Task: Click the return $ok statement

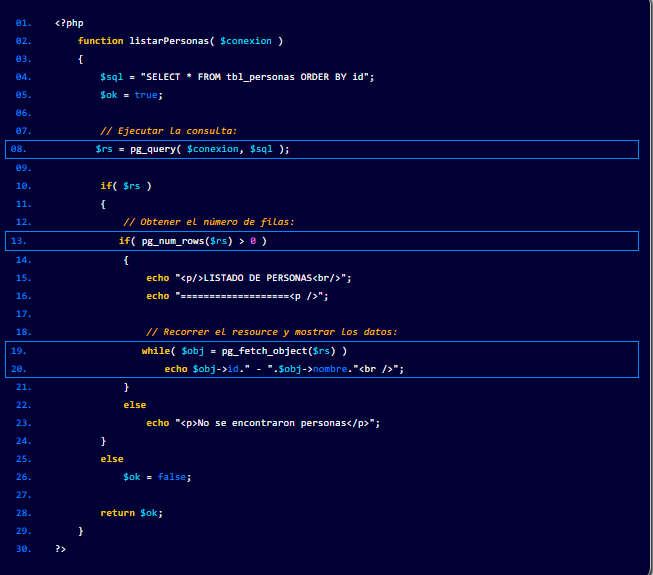Action: [131, 513]
